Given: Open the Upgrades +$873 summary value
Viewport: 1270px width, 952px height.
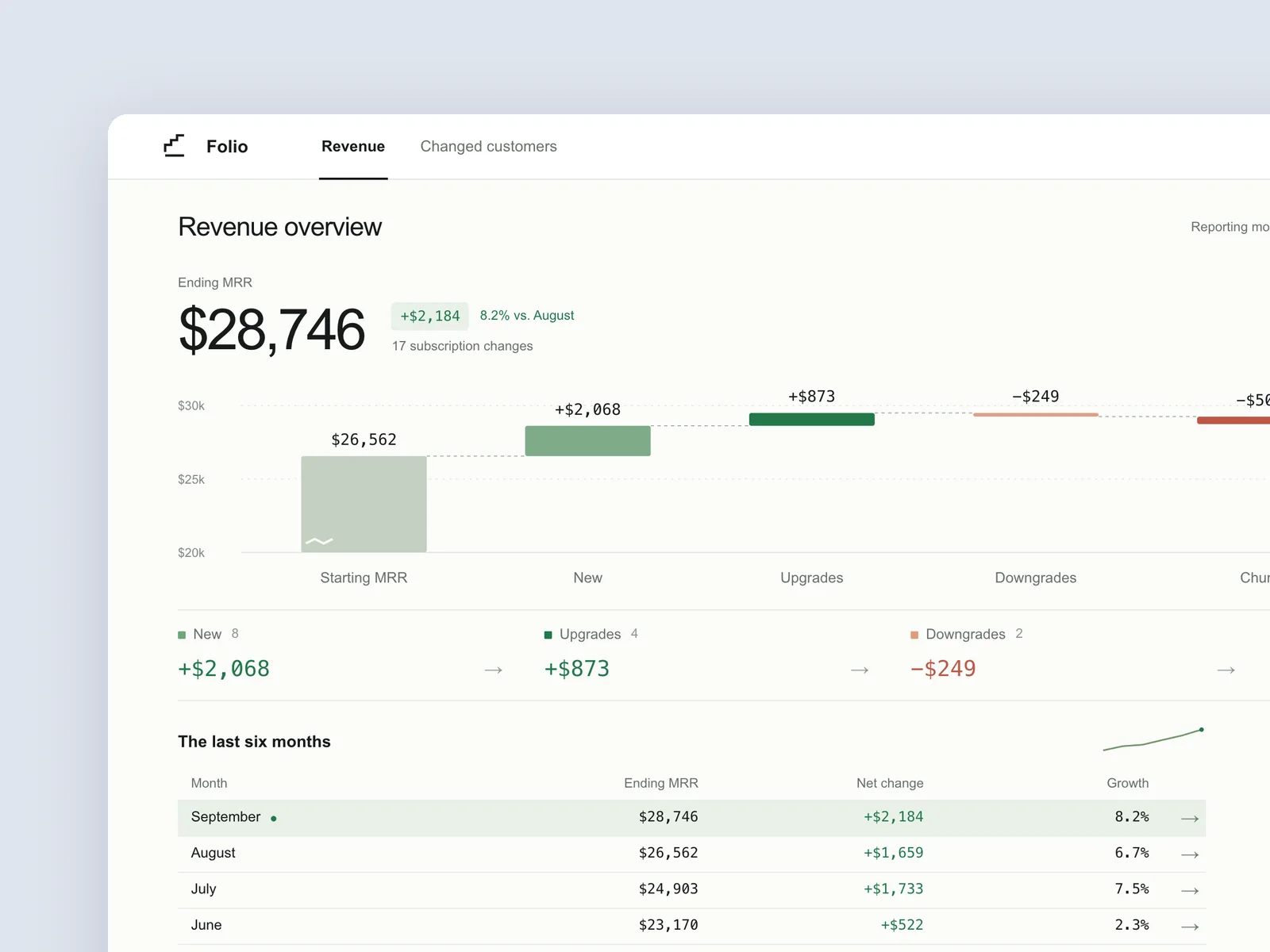Looking at the screenshot, I should coord(577,669).
